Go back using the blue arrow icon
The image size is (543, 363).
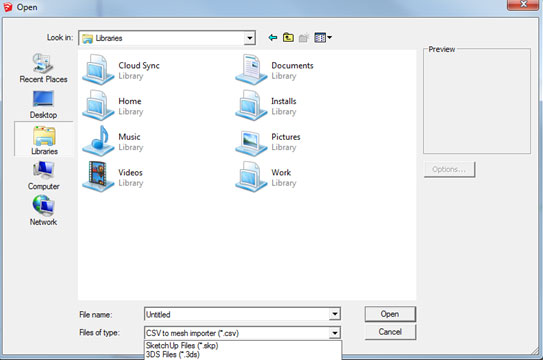click(x=273, y=37)
